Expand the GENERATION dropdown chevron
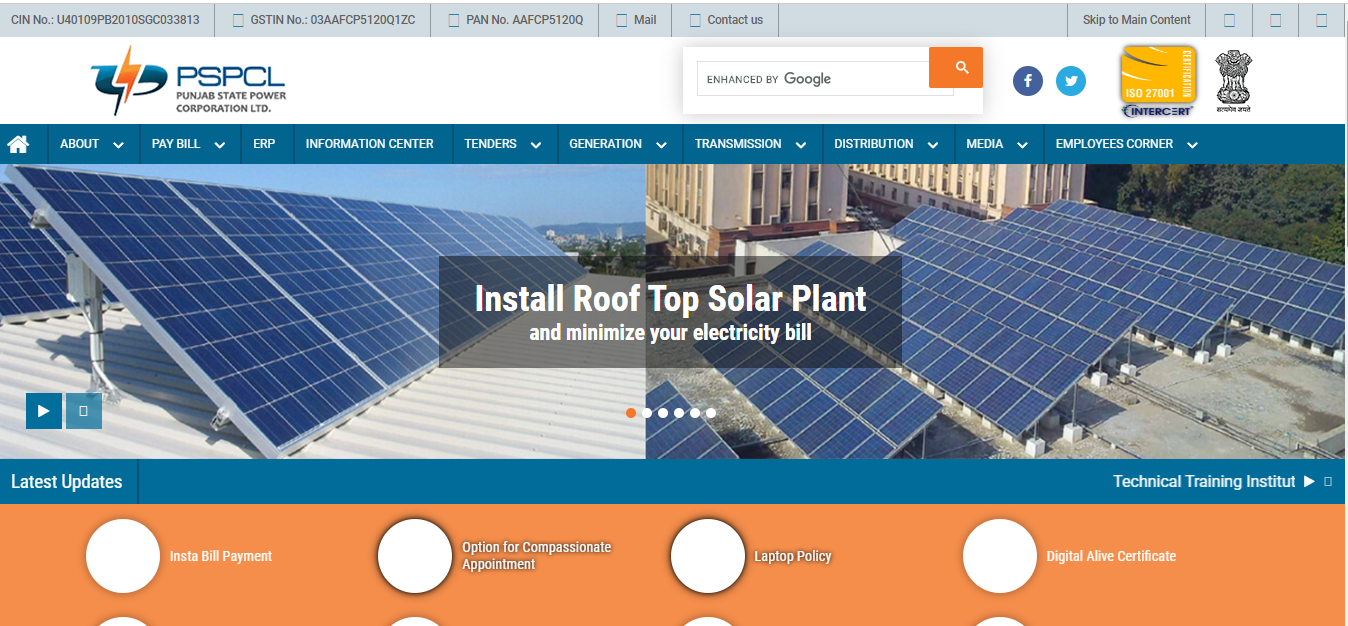This screenshot has height=626, width=1348. pos(662,145)
